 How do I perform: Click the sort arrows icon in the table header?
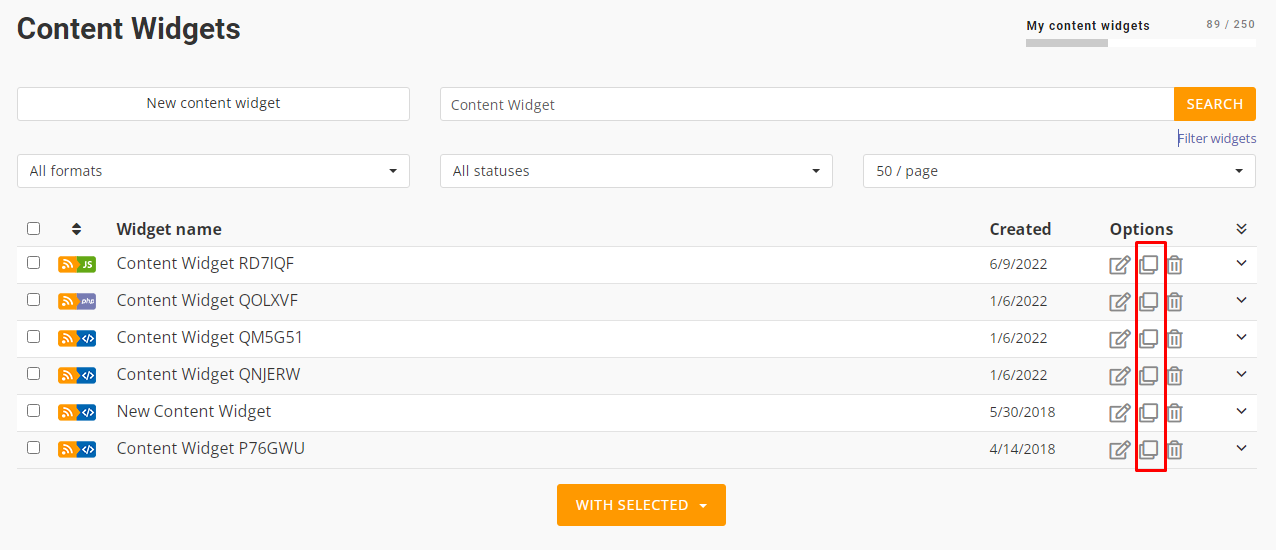(x=76, y=229)
